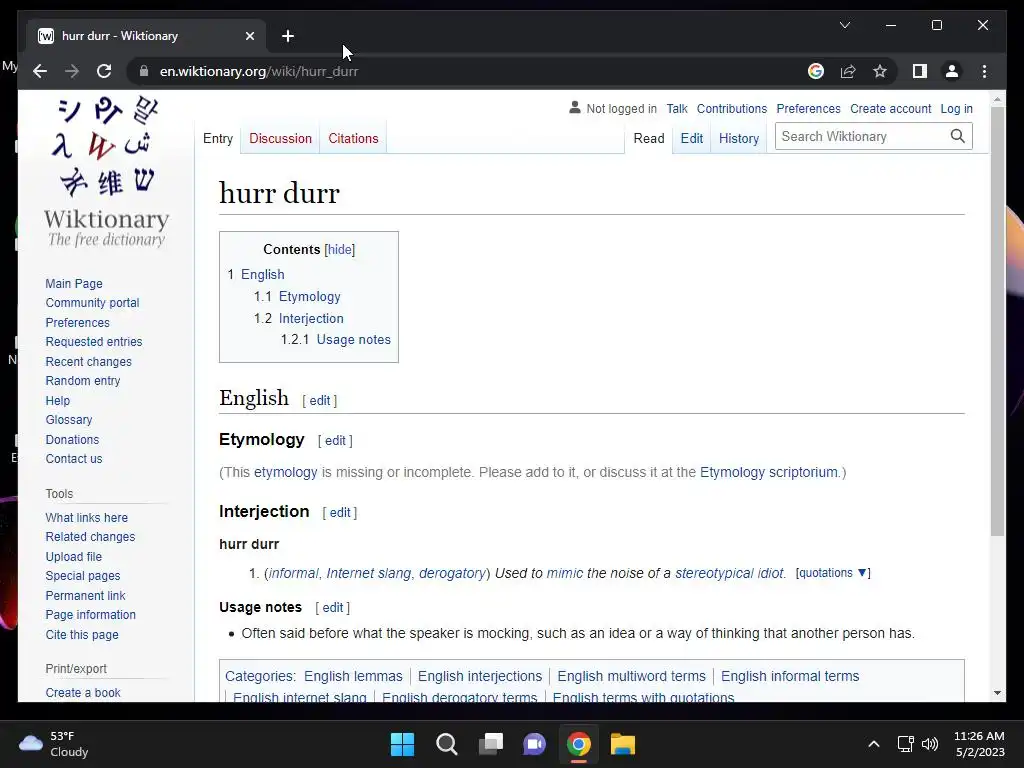1024x768 pixels.
Task: Open Etymology scriptorium link
Action: tap(769, 472)
